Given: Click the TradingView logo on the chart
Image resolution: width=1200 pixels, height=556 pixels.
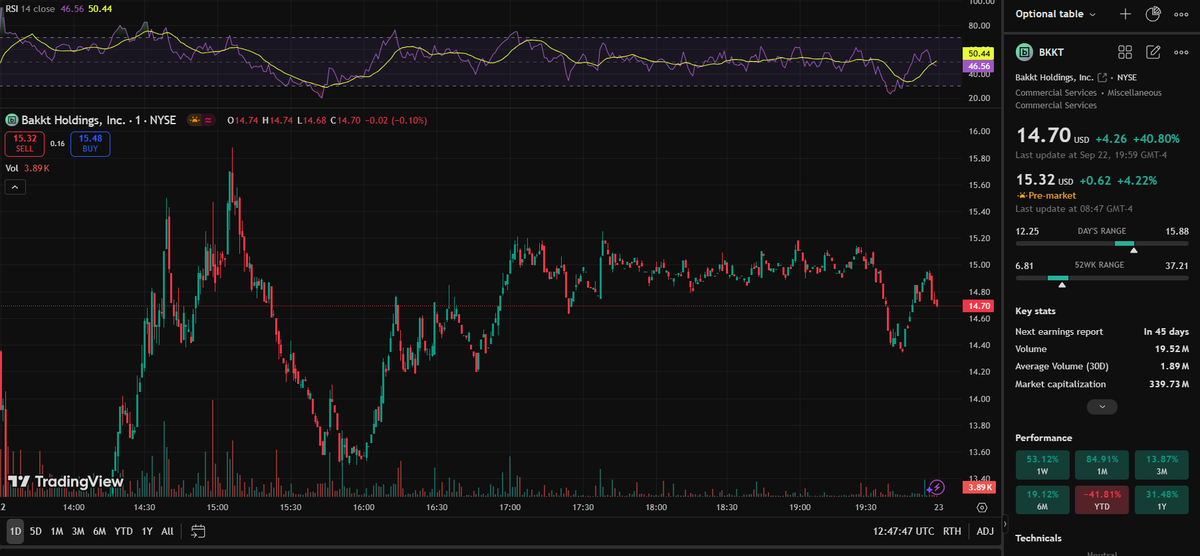Looking at the screenshot, I should [x=66, y=482].
